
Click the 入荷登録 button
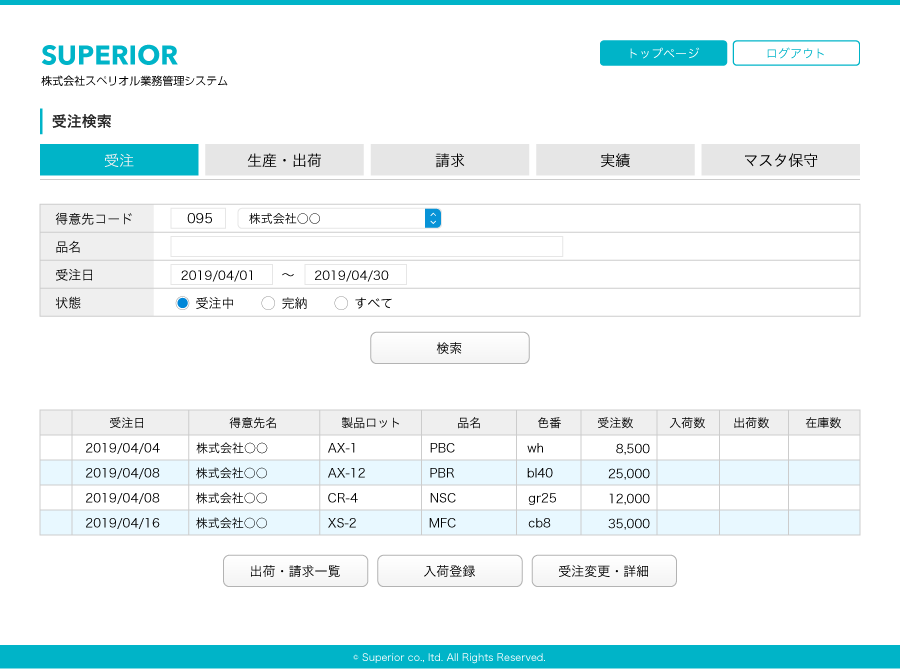point(449,571)
